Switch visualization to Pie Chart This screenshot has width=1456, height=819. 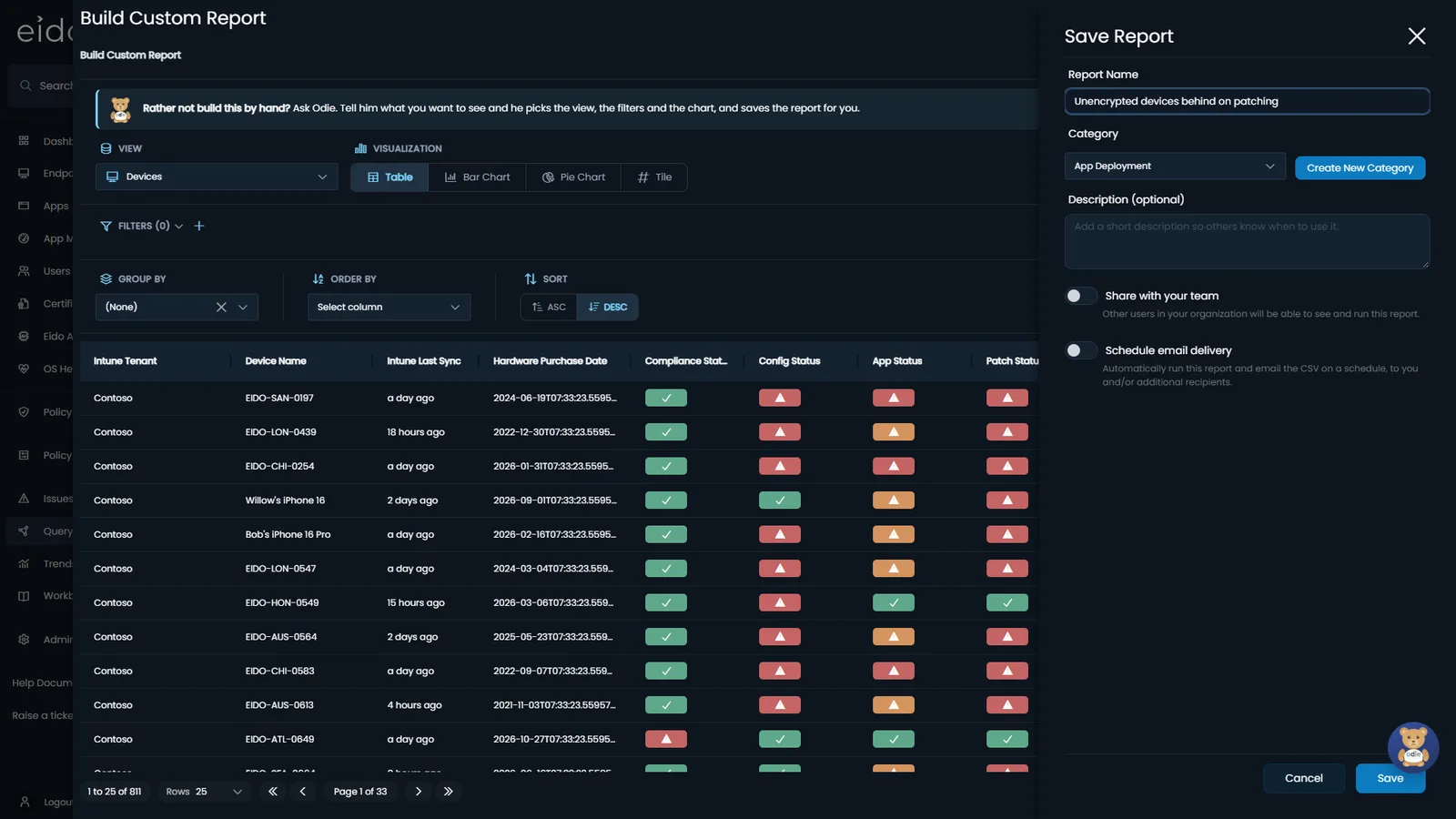click(x=573, y=177)
